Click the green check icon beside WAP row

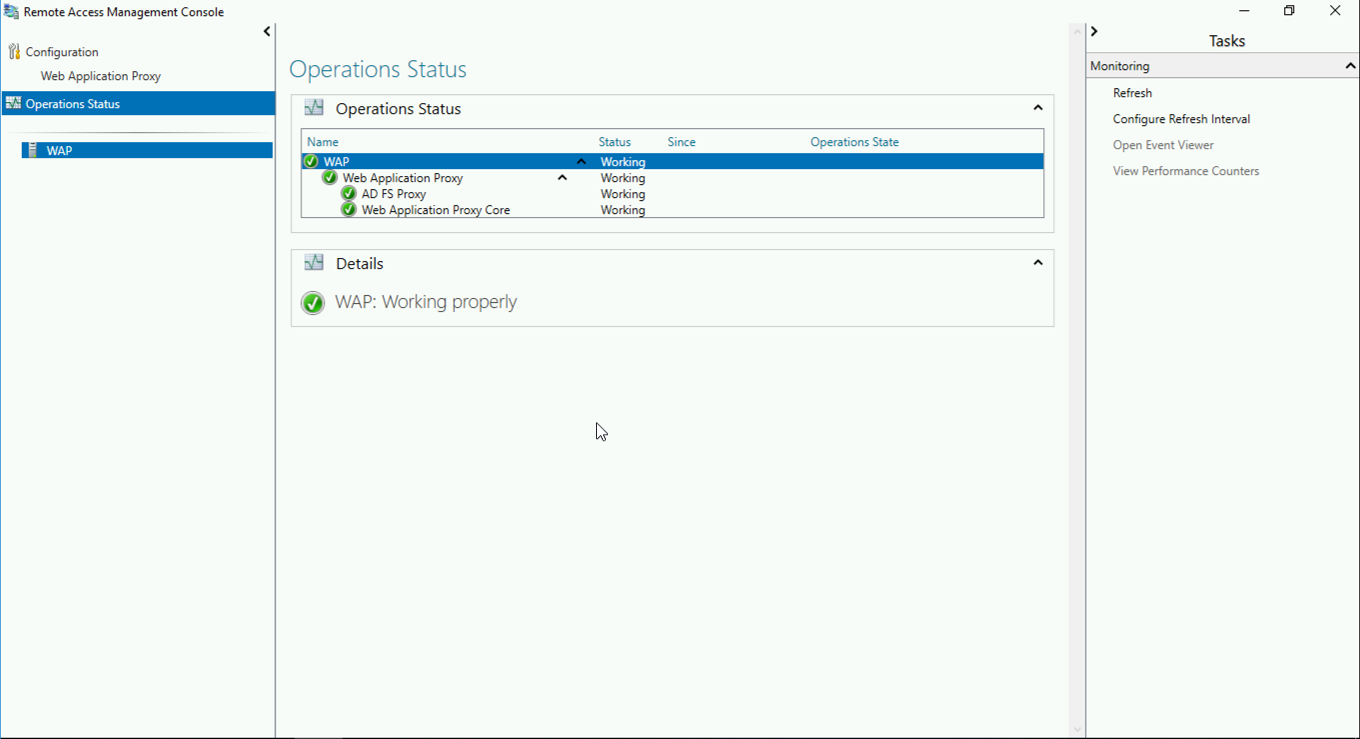coord(311,161)
